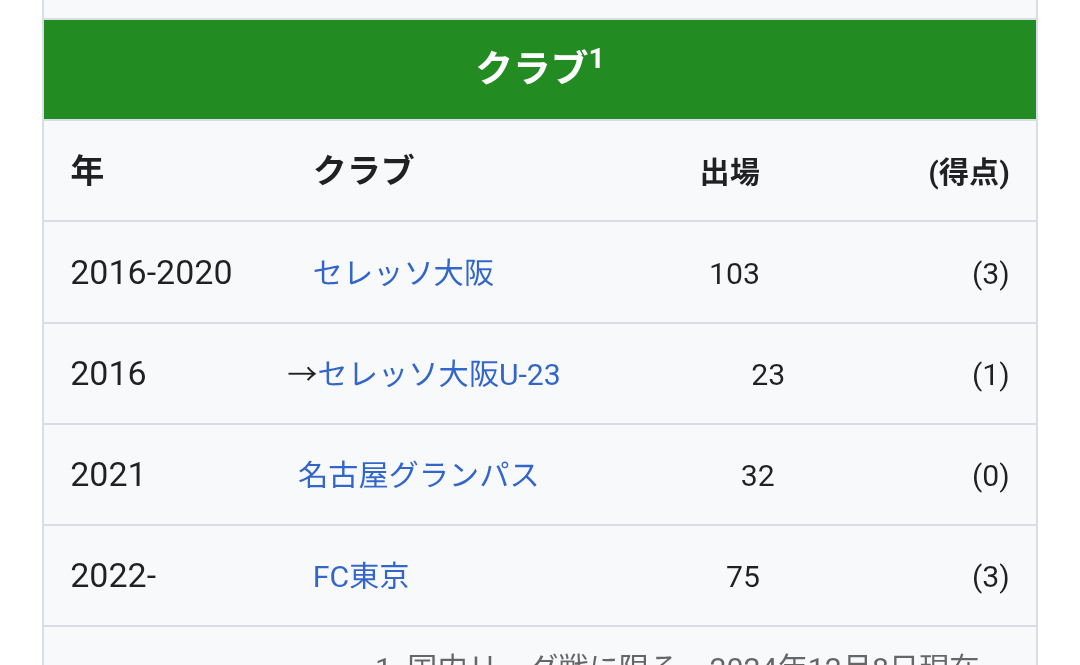Click the (3) goals for FC東京
The image size is (1080, 665).
990,577
